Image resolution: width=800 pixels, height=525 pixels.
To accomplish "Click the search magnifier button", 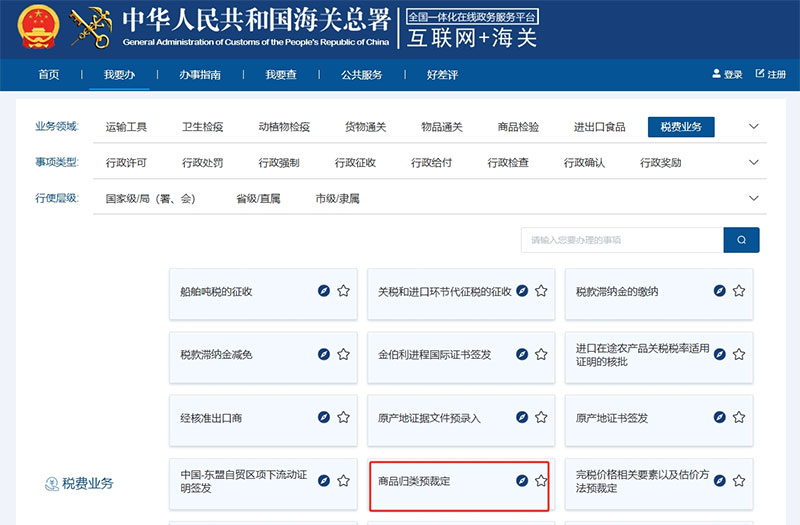I will tap(741, 240).
